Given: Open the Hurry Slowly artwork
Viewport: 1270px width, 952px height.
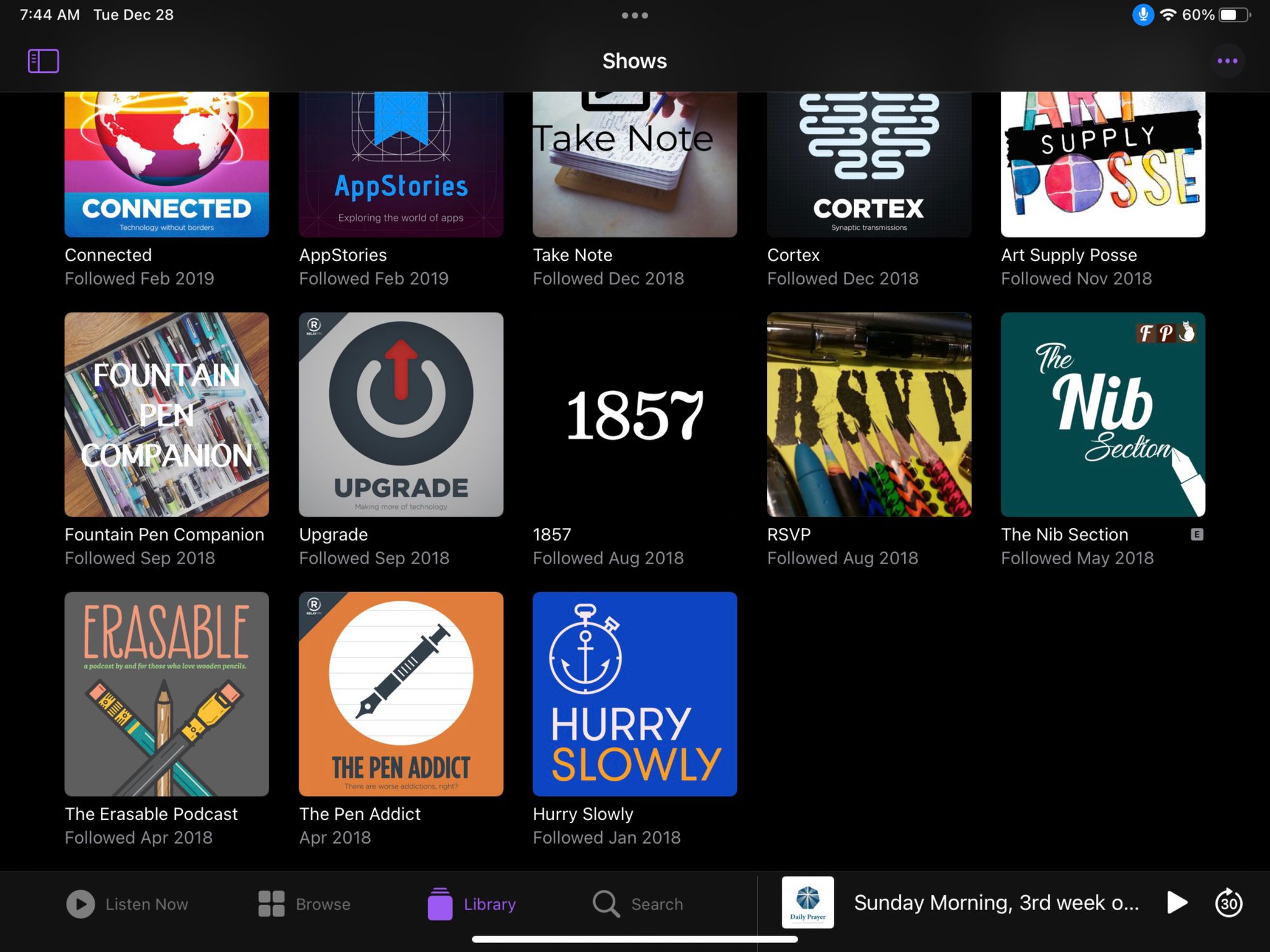Looking at the screenshot, I should (x=634, y=694).
